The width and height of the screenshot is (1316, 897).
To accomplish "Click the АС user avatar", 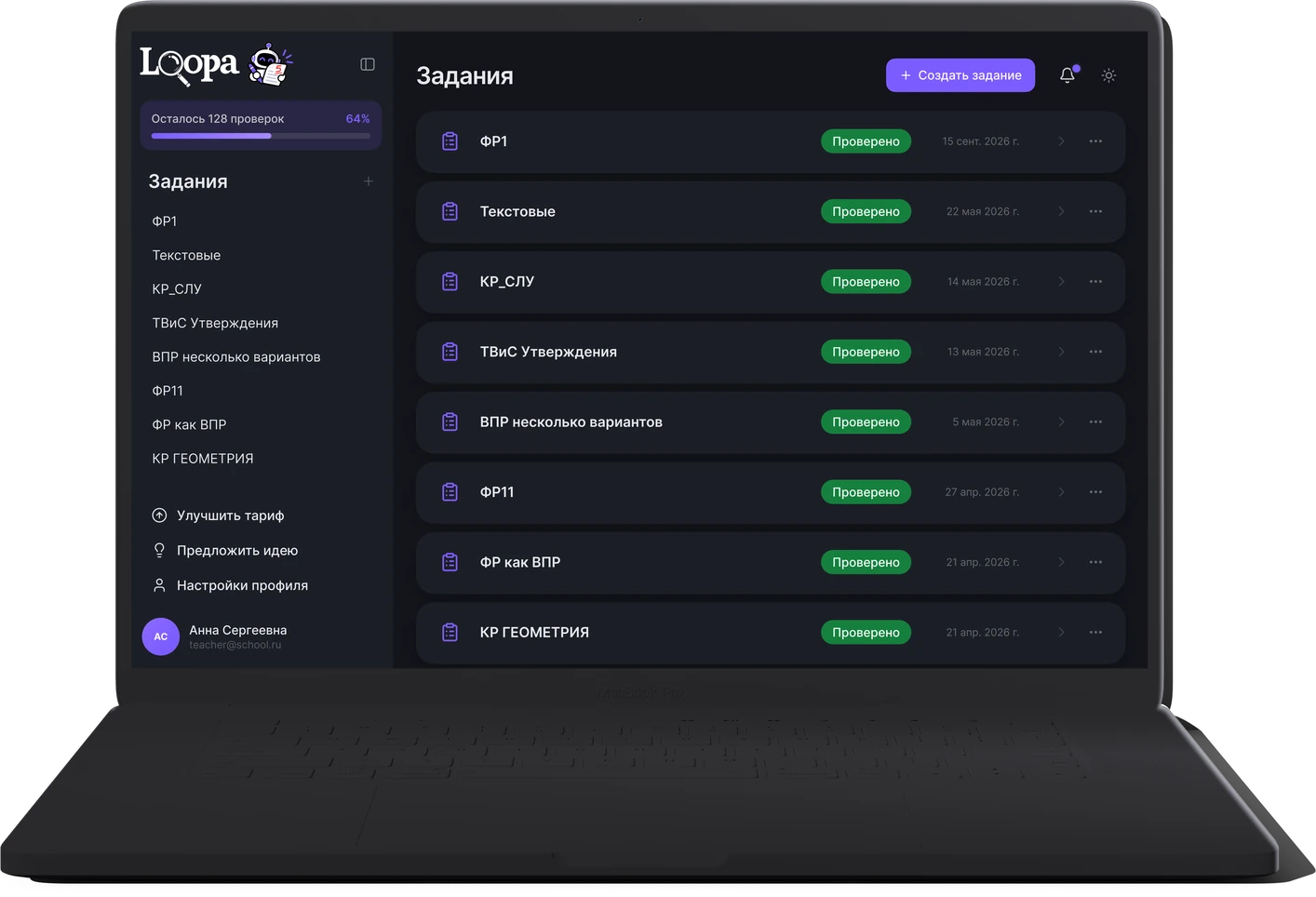I will (160, 636).
